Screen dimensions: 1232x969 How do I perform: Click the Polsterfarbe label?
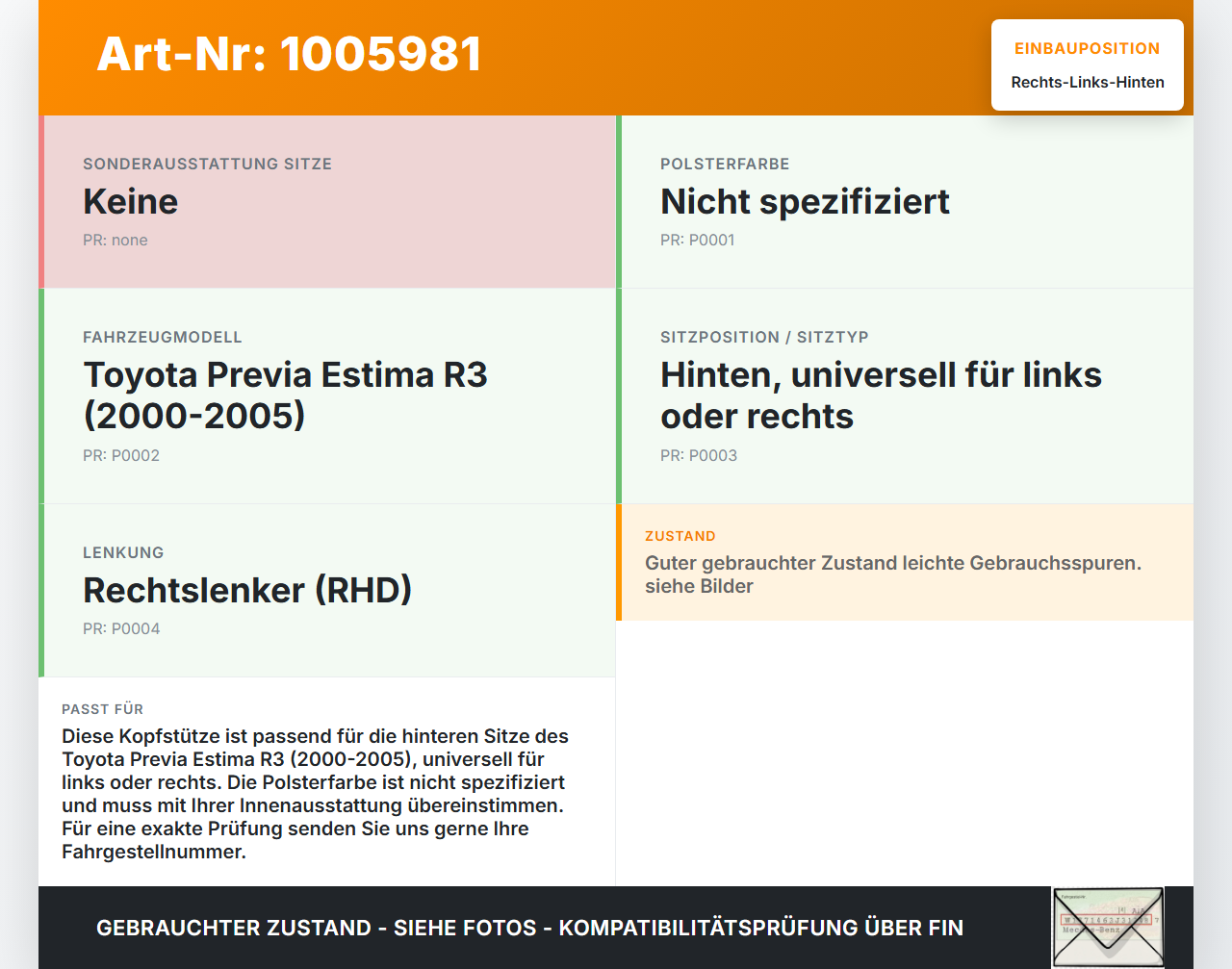(x=725, y=164)
